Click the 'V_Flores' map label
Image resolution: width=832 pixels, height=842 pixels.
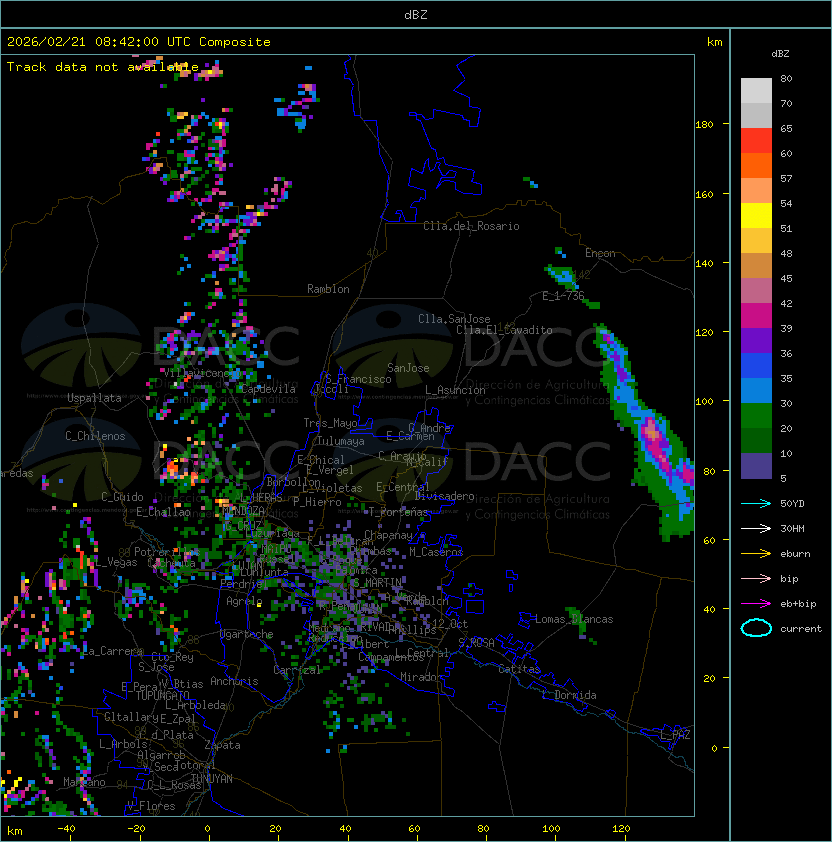point(151,806)
